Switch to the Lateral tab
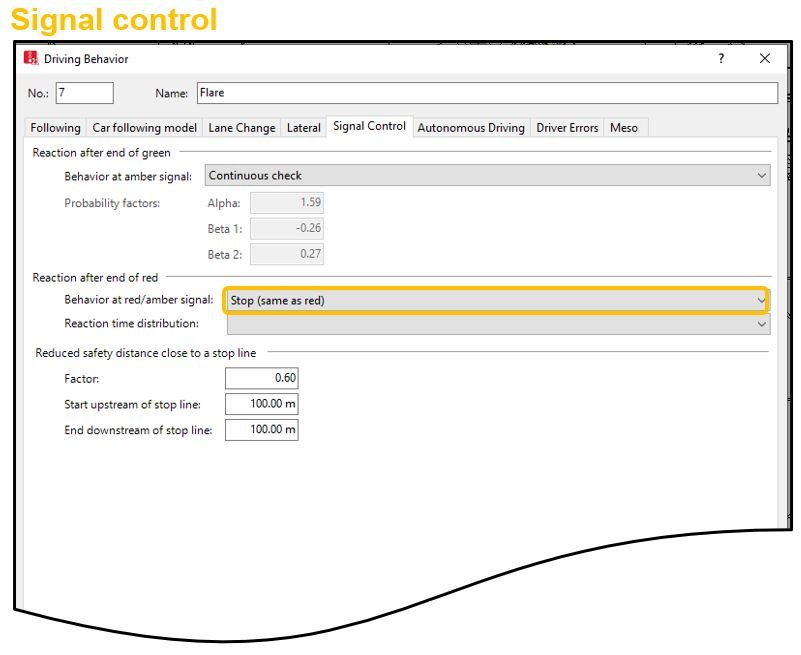 [x=304, y=128]
